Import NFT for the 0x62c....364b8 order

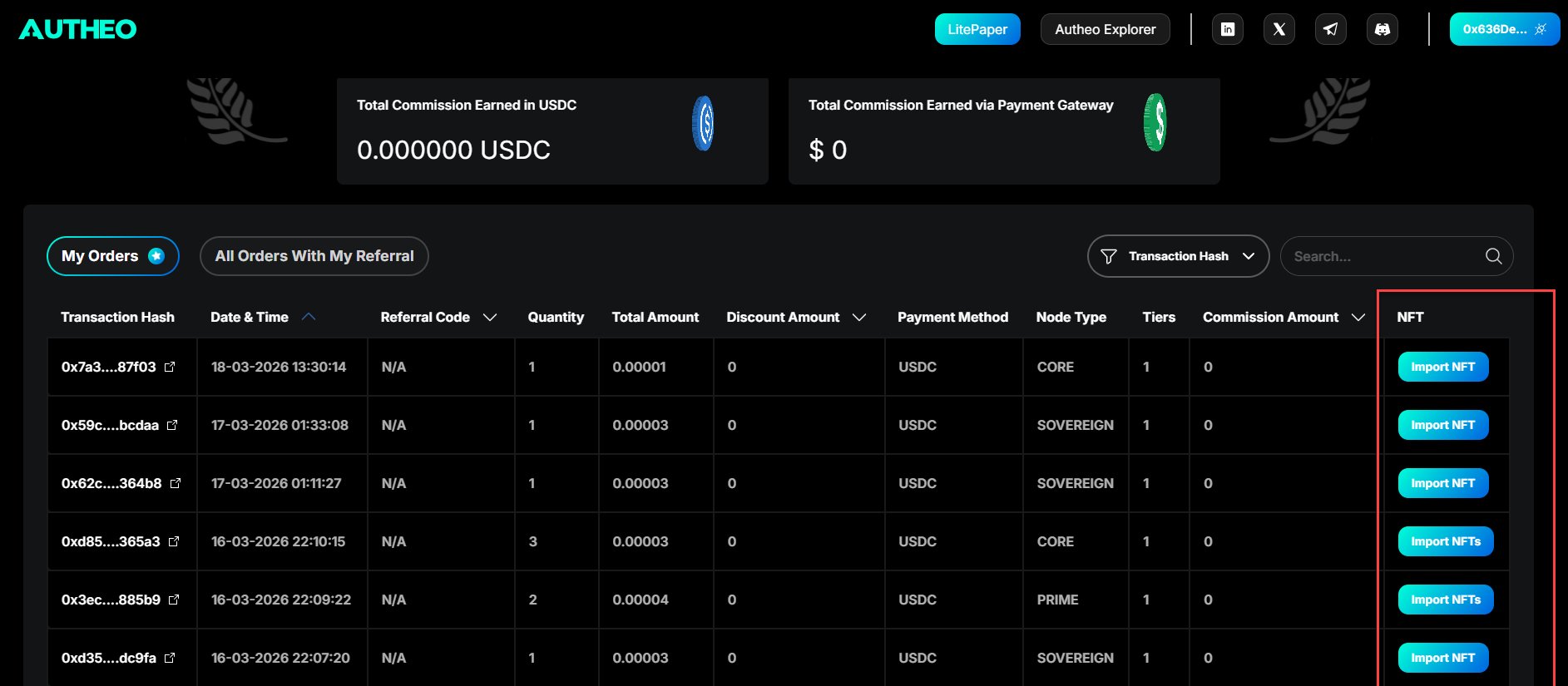tap(1443, 483)
